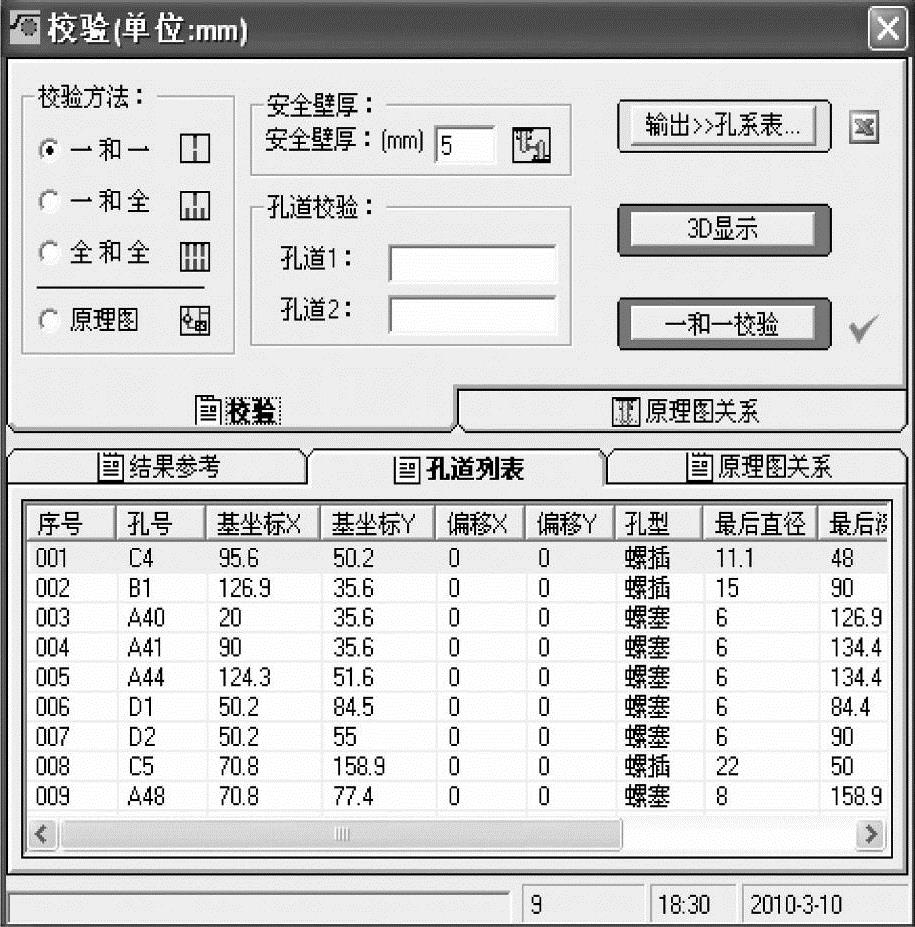
Task: Click the 一和一 method diagram icon
Action: tap(194, 148)
